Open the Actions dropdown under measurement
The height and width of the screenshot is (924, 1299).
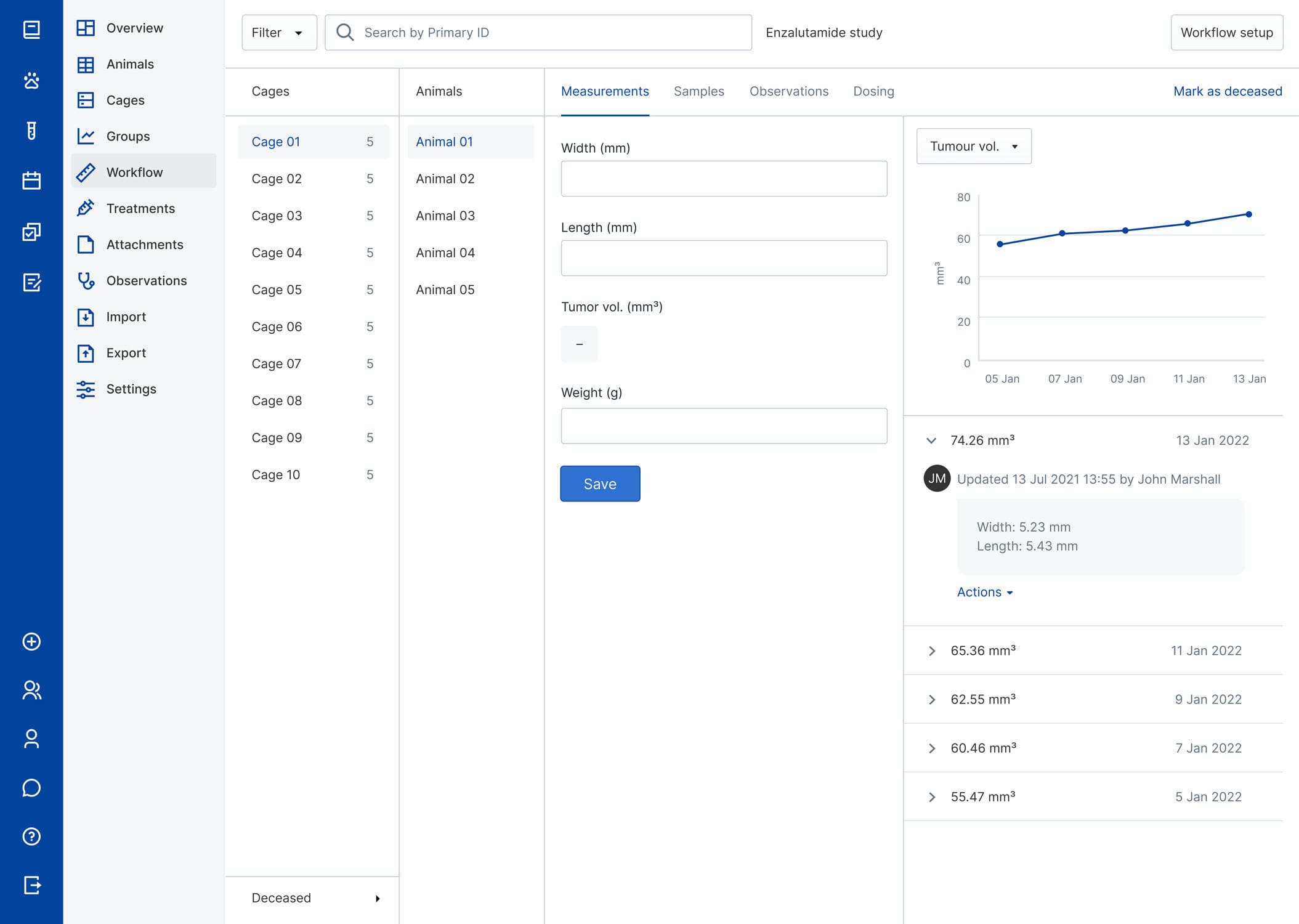pyautogui.click(x=984, y=592)
